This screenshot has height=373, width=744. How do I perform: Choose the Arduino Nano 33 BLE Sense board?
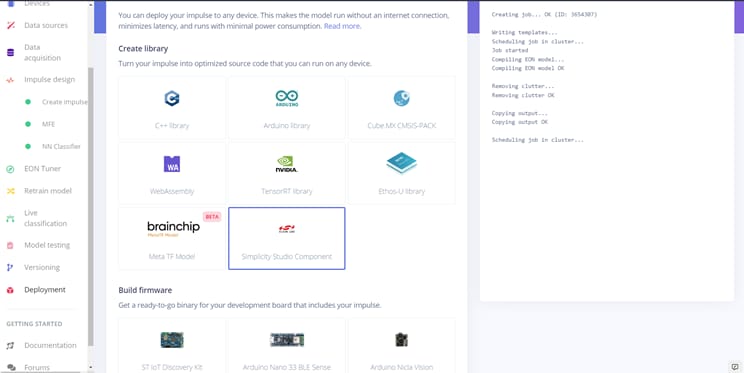(x=287, y=345)
